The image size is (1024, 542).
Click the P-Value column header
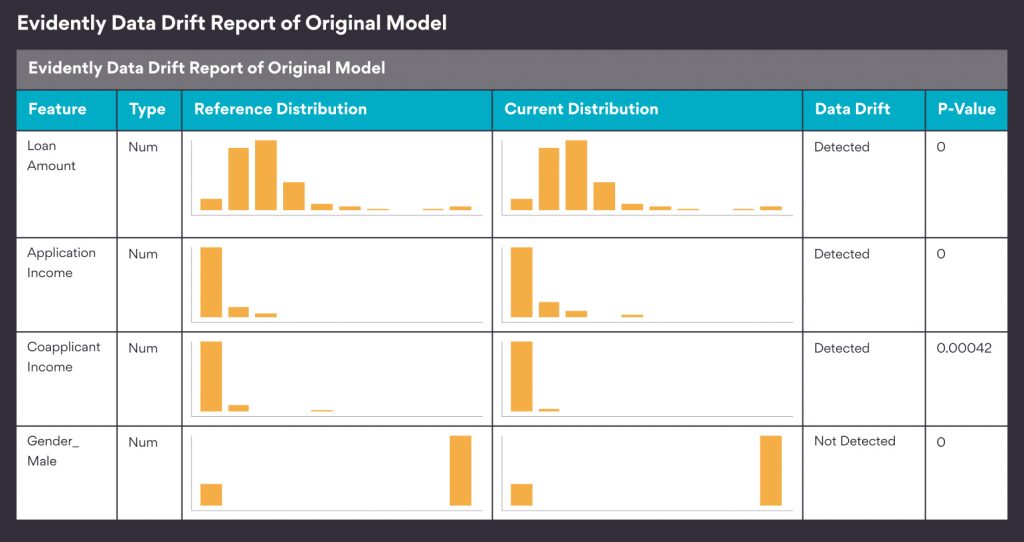coord(967,110)
